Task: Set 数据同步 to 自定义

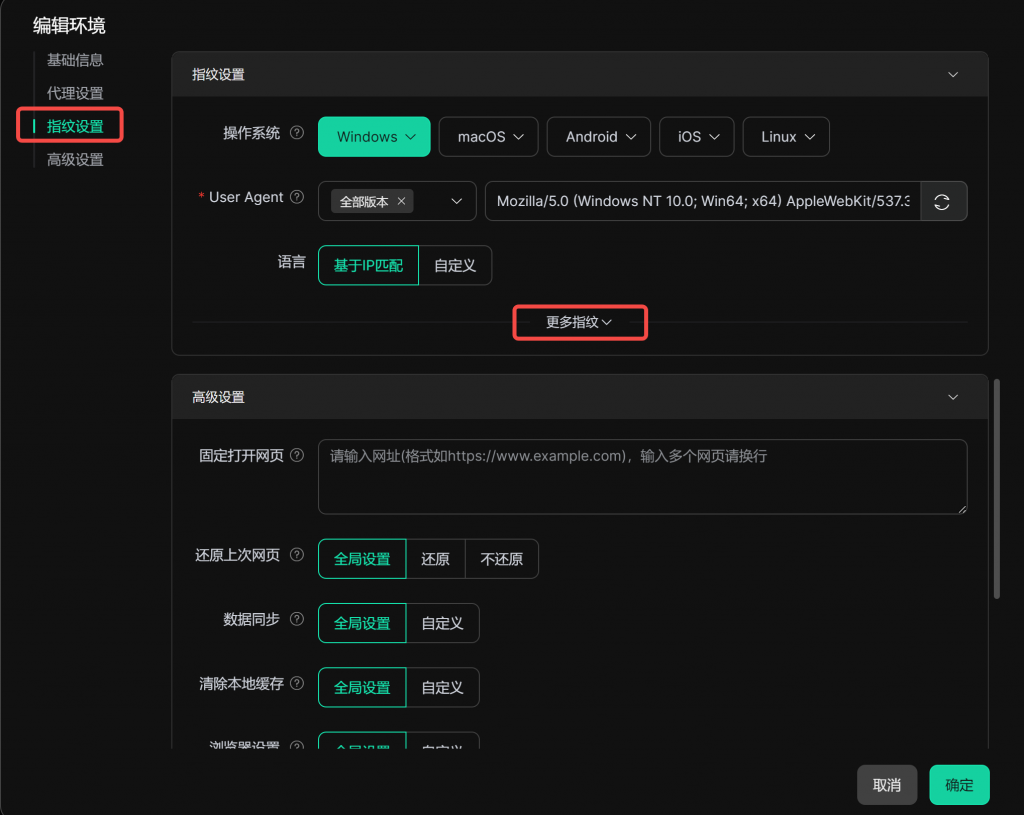Action: (x=442, y=623)
